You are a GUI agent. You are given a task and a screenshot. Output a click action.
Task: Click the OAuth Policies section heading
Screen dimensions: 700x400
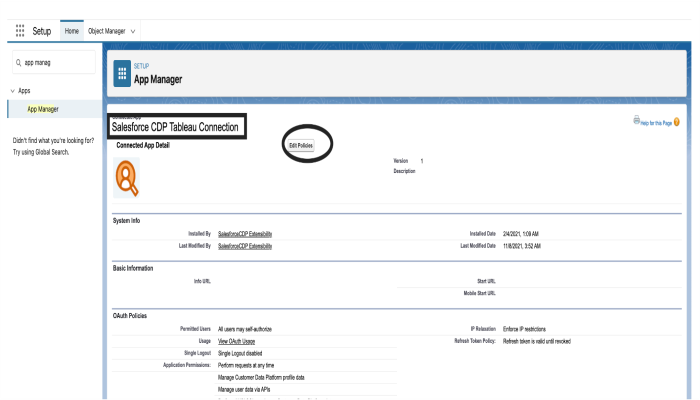(130, 316)
